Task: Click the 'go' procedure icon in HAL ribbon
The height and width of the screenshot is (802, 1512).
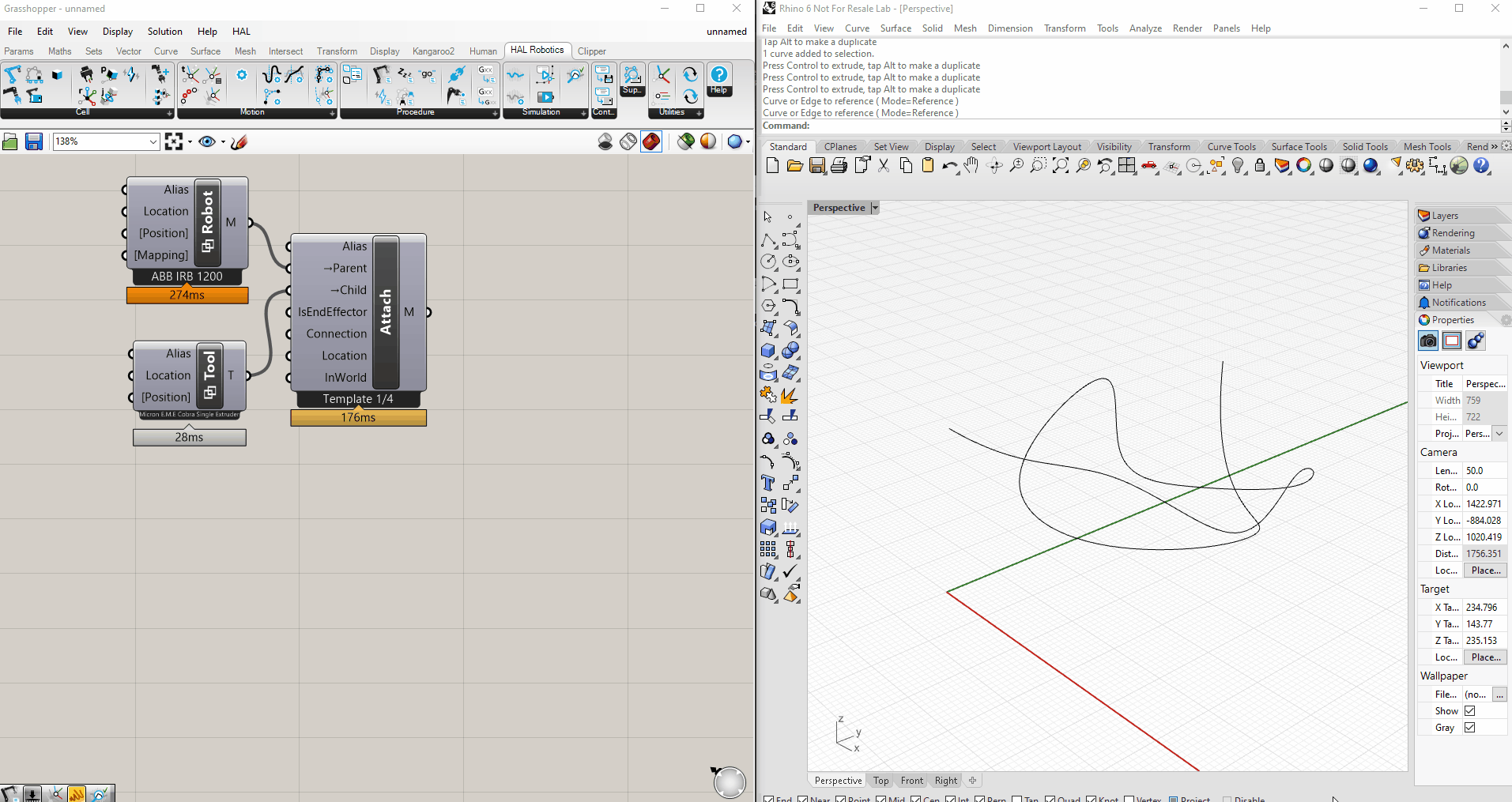Action: tap(428, 74)
